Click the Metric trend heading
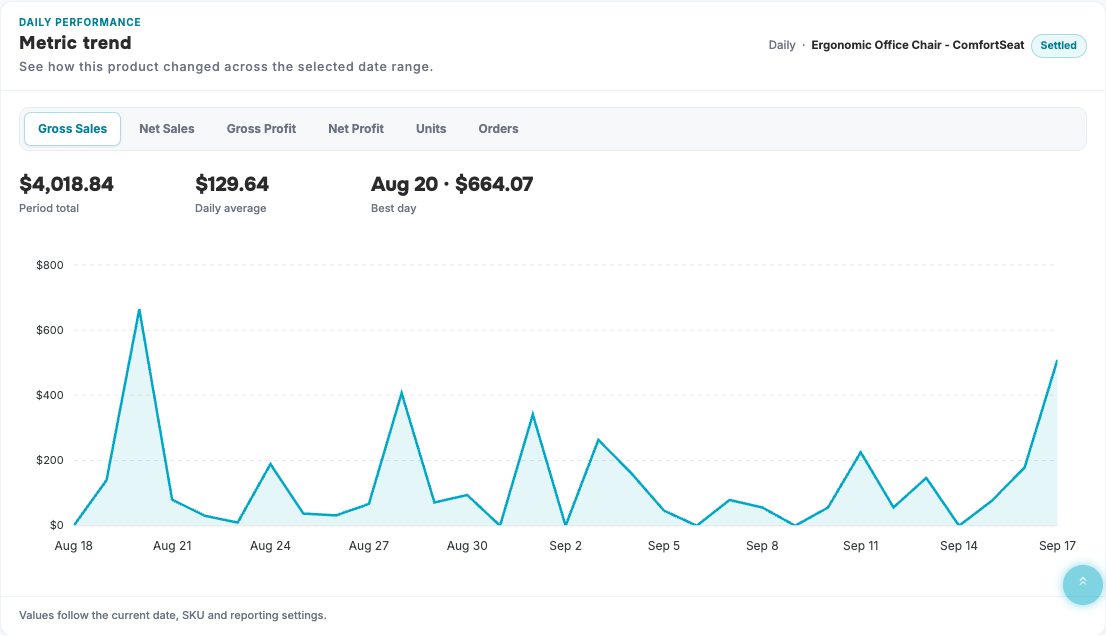The height and width of the screenshot is (636, 1106). click(75, 43)
